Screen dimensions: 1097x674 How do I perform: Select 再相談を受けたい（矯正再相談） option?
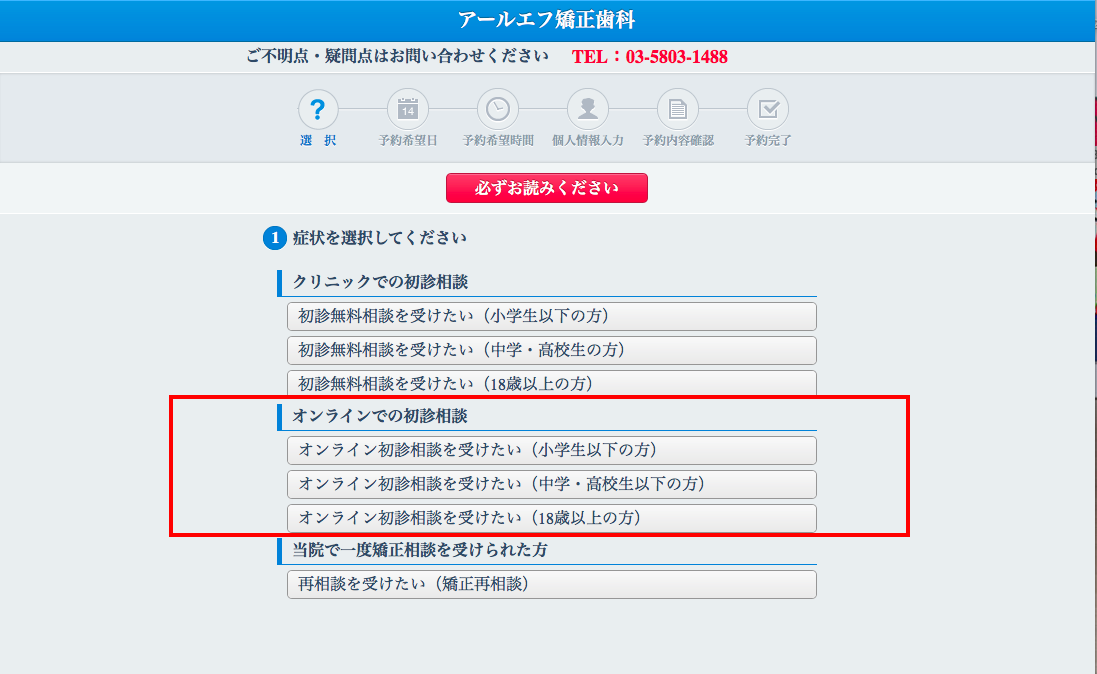[x=551, y=584]
